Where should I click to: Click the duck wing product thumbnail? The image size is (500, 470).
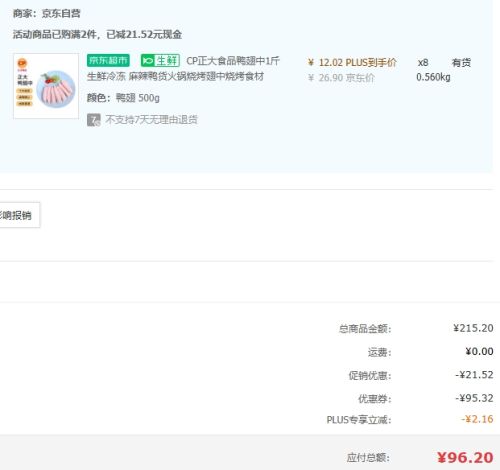point(46,86)
